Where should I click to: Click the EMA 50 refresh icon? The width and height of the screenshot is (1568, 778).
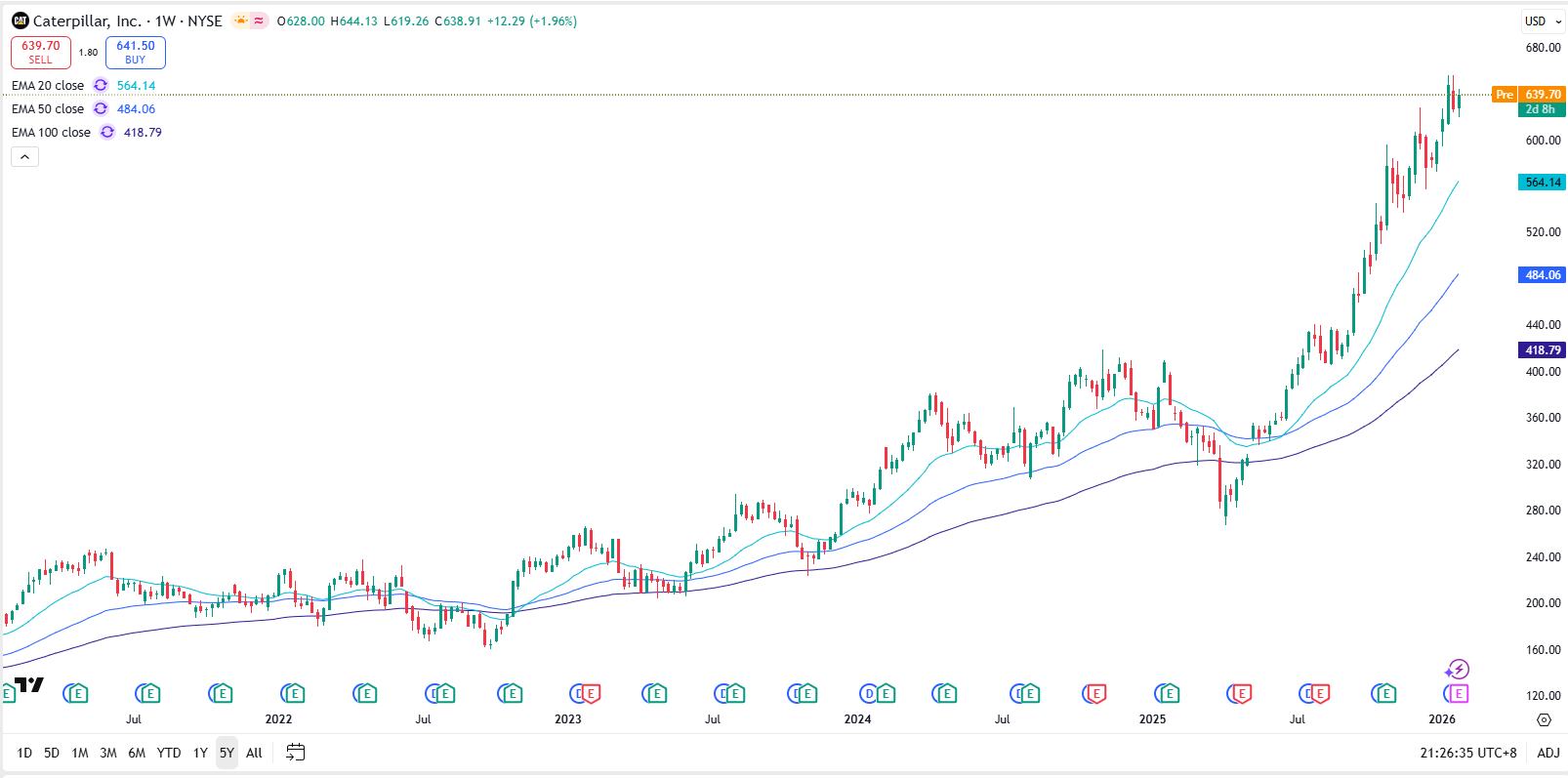pyautogui.click(x=101, y=109)
